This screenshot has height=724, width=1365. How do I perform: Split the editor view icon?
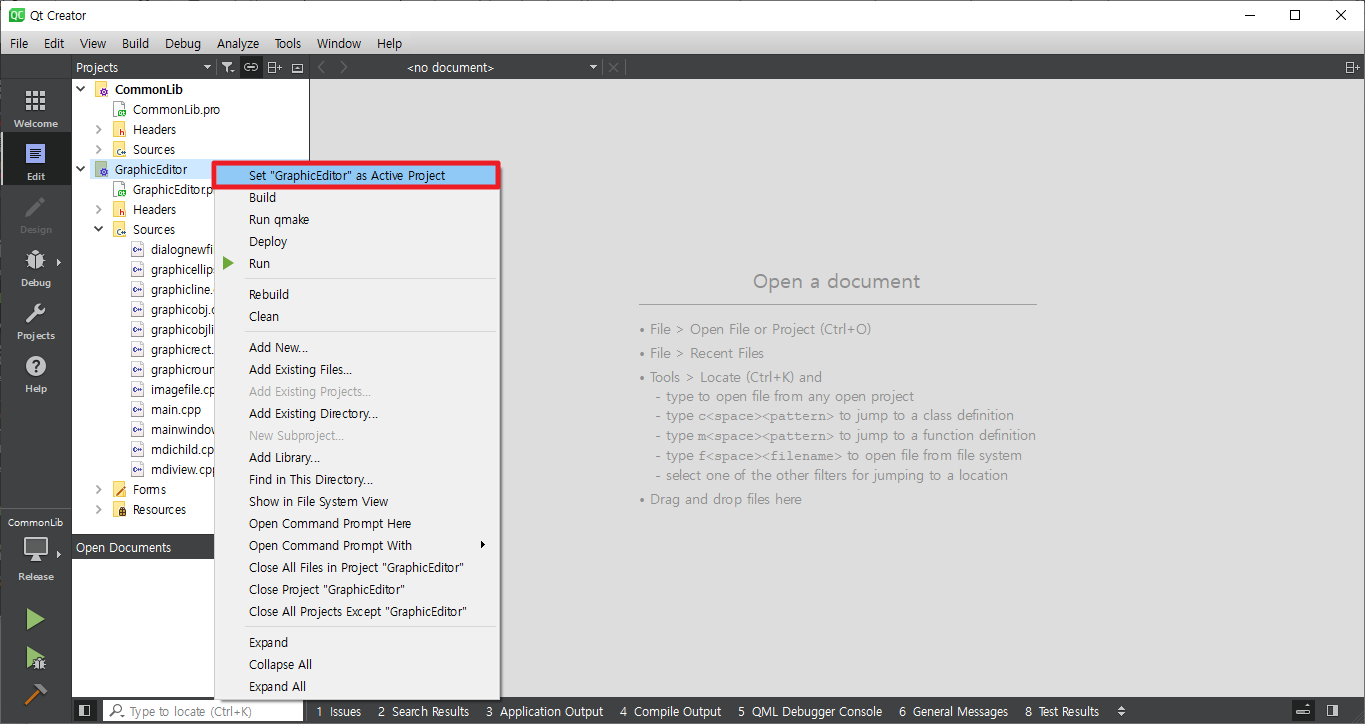pyautogui.click(x=1352, y=67)
